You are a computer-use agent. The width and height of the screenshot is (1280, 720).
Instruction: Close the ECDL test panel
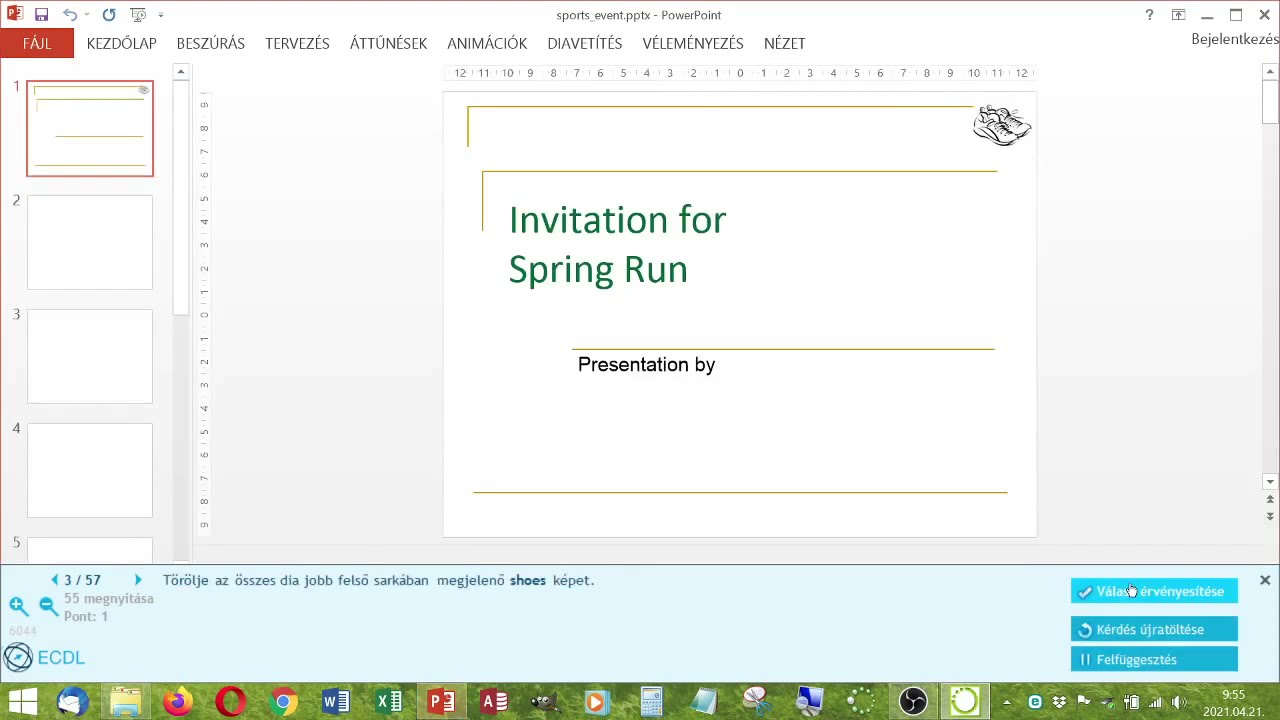coord(1265,580)
